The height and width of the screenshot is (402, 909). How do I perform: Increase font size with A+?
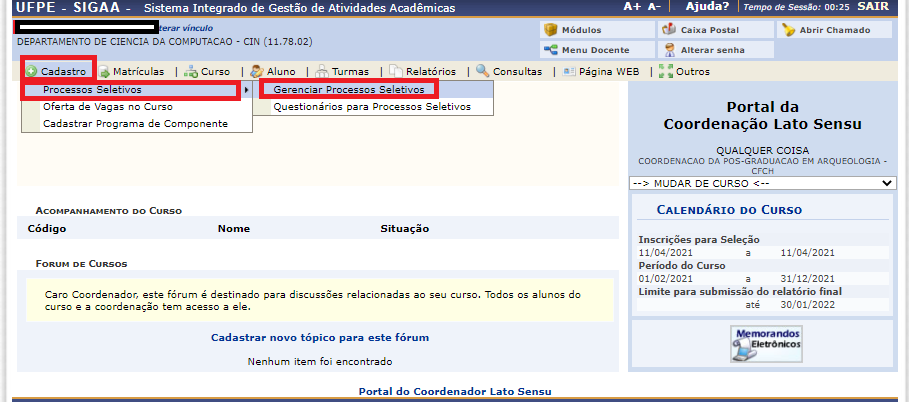point(632,7)
